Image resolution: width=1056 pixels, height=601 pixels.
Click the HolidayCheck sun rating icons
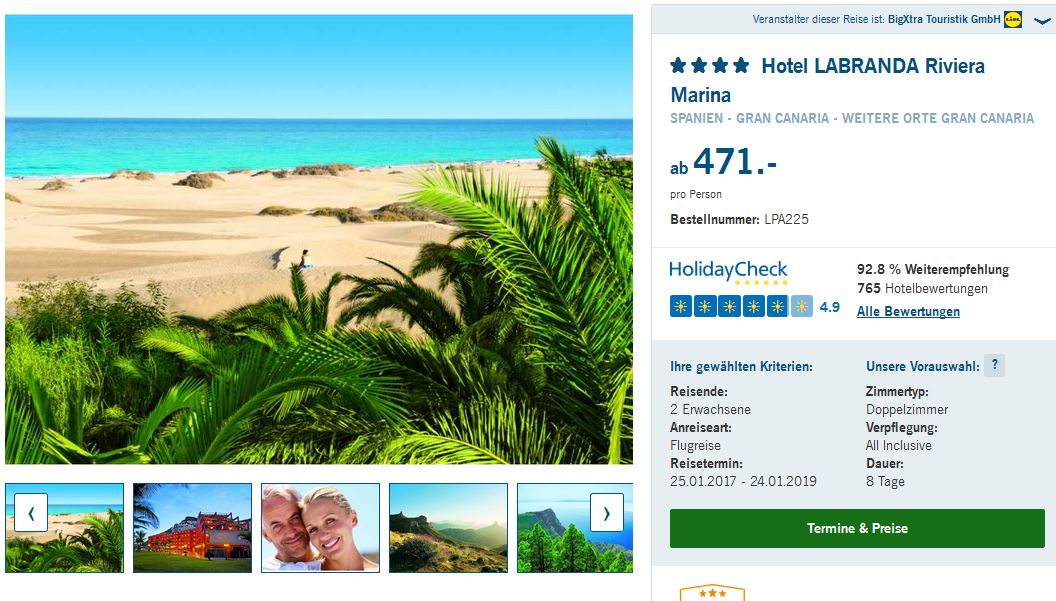(741, 307)
